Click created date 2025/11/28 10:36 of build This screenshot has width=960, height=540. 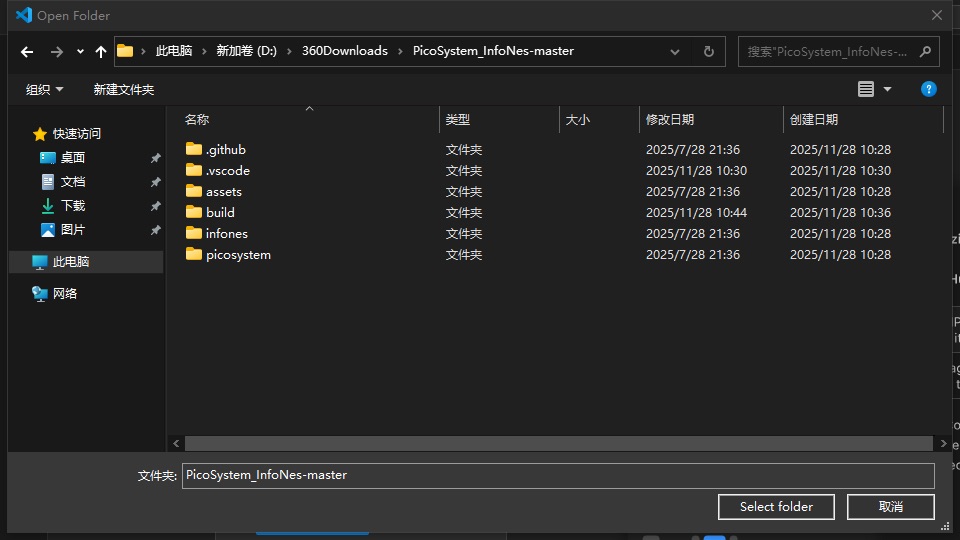coord(840,212)
